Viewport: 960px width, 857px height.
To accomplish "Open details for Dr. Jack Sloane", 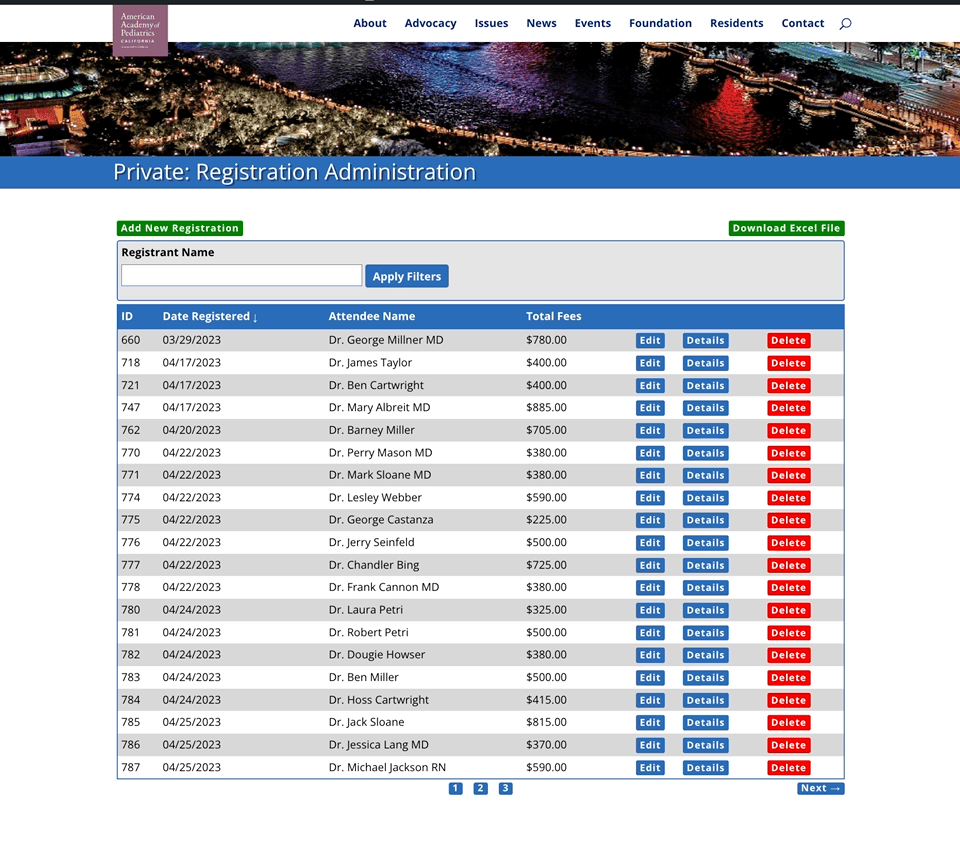I will tap(705, 722).
